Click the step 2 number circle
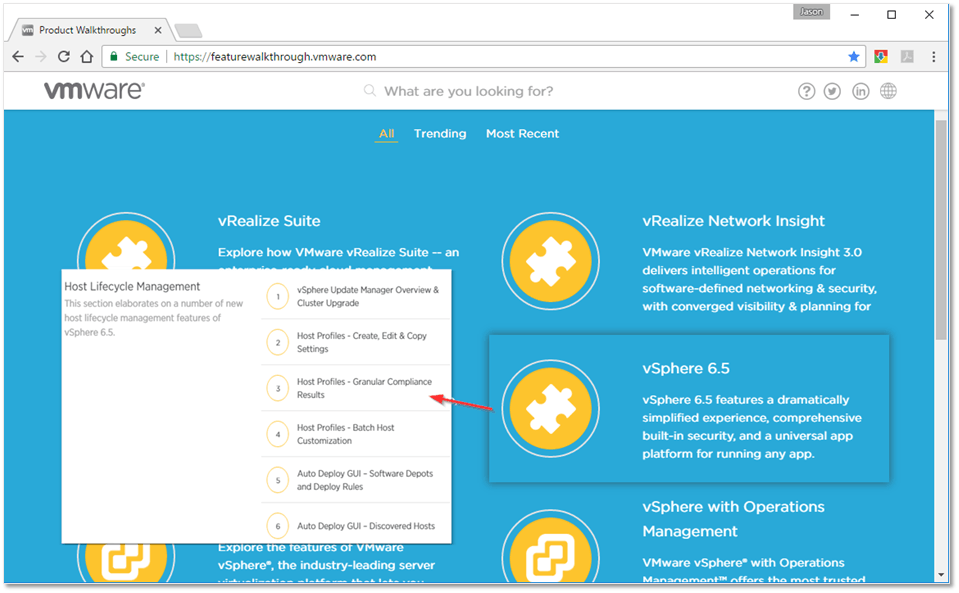The height and width of the screenshot is (593, 959). coord(278,342)
